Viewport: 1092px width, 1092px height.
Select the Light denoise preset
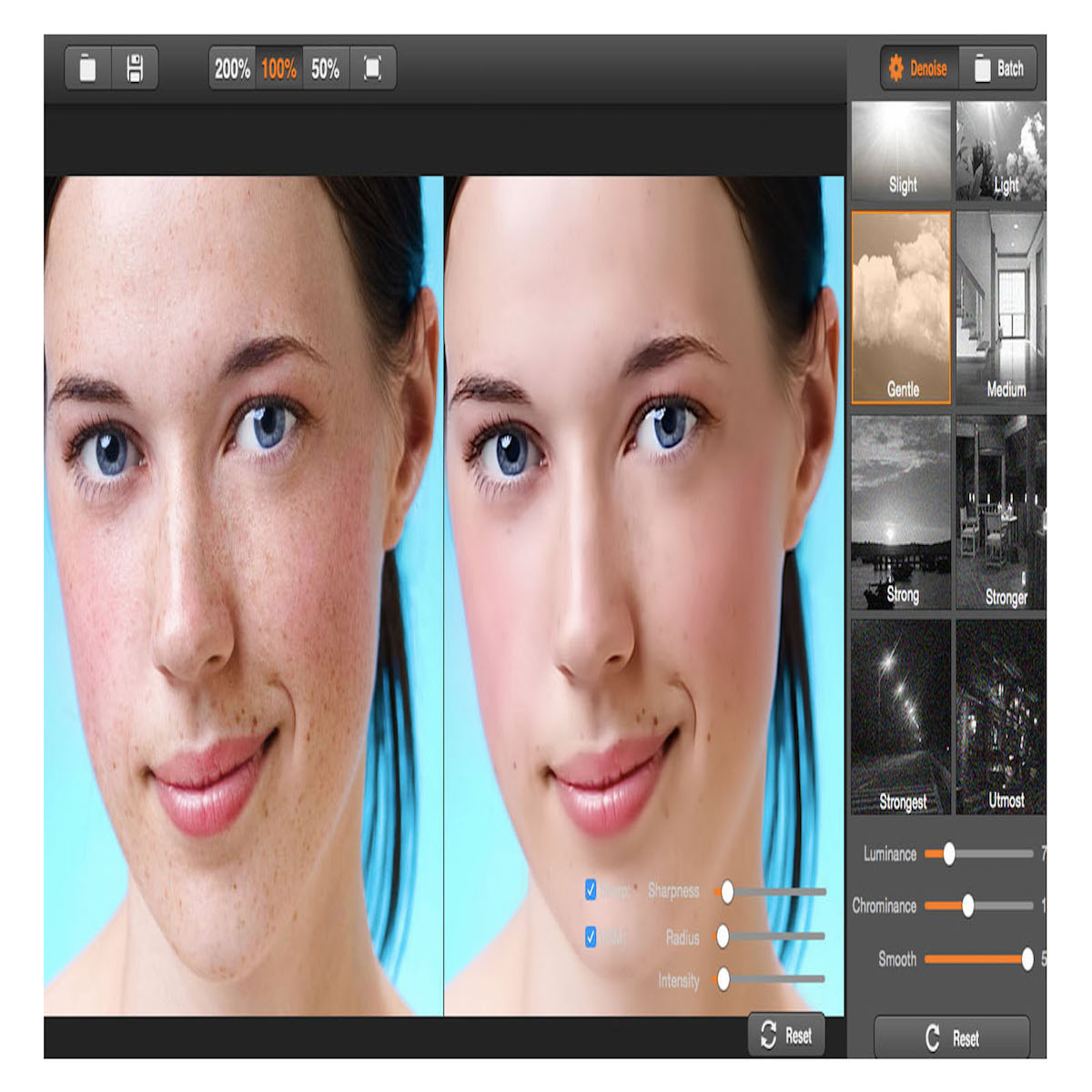tap(1001, 150)
